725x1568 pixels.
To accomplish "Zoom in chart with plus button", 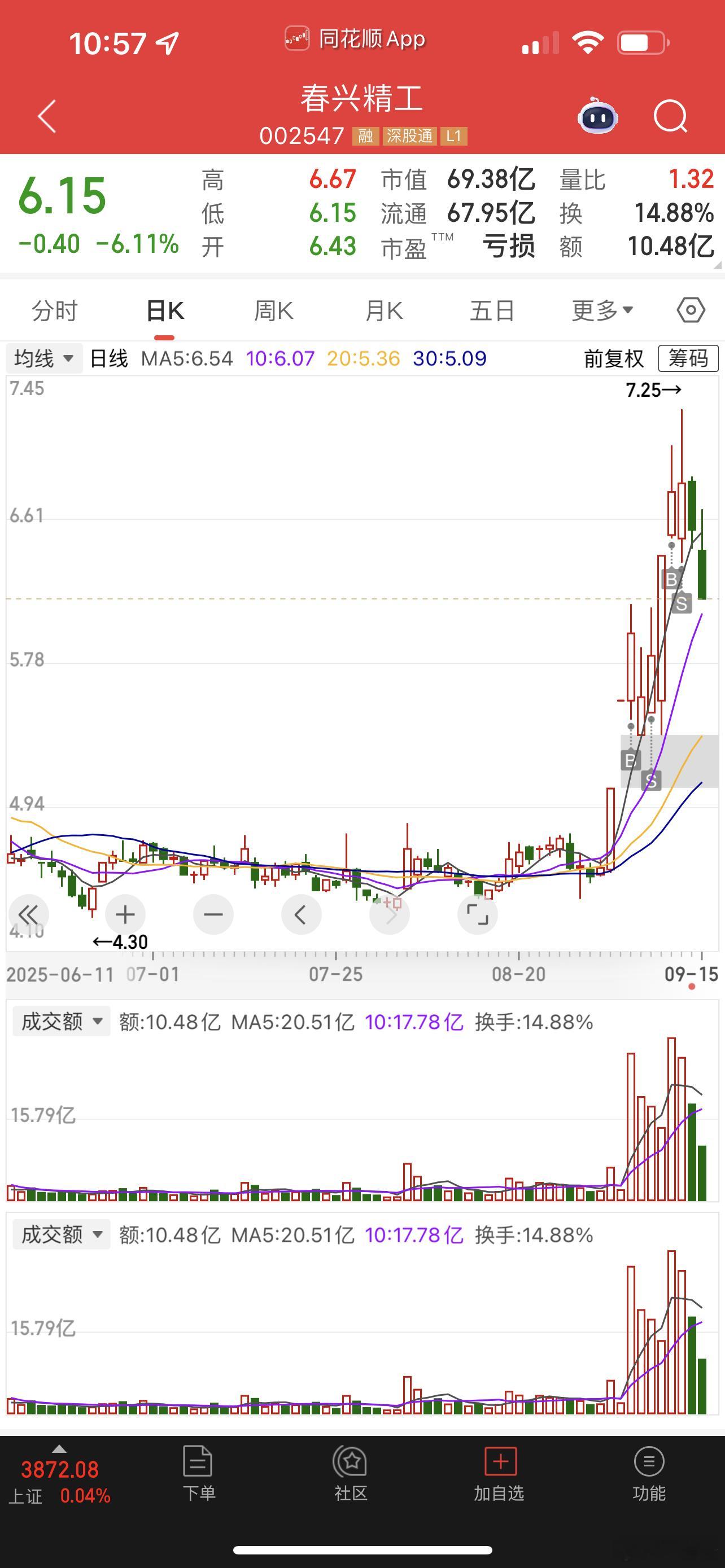I will coord(125,914).
